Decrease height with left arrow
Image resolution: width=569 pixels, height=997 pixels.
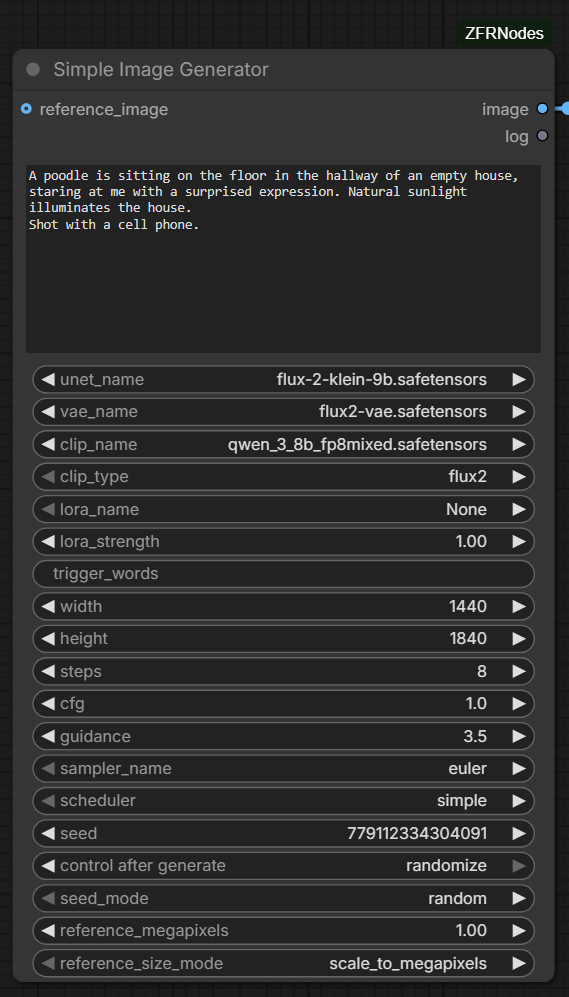click(48, 639)
